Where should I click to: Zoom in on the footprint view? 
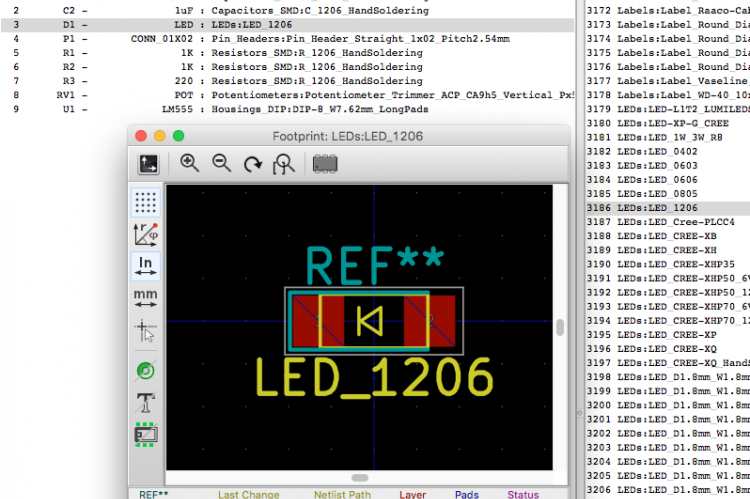pos(189,164)
